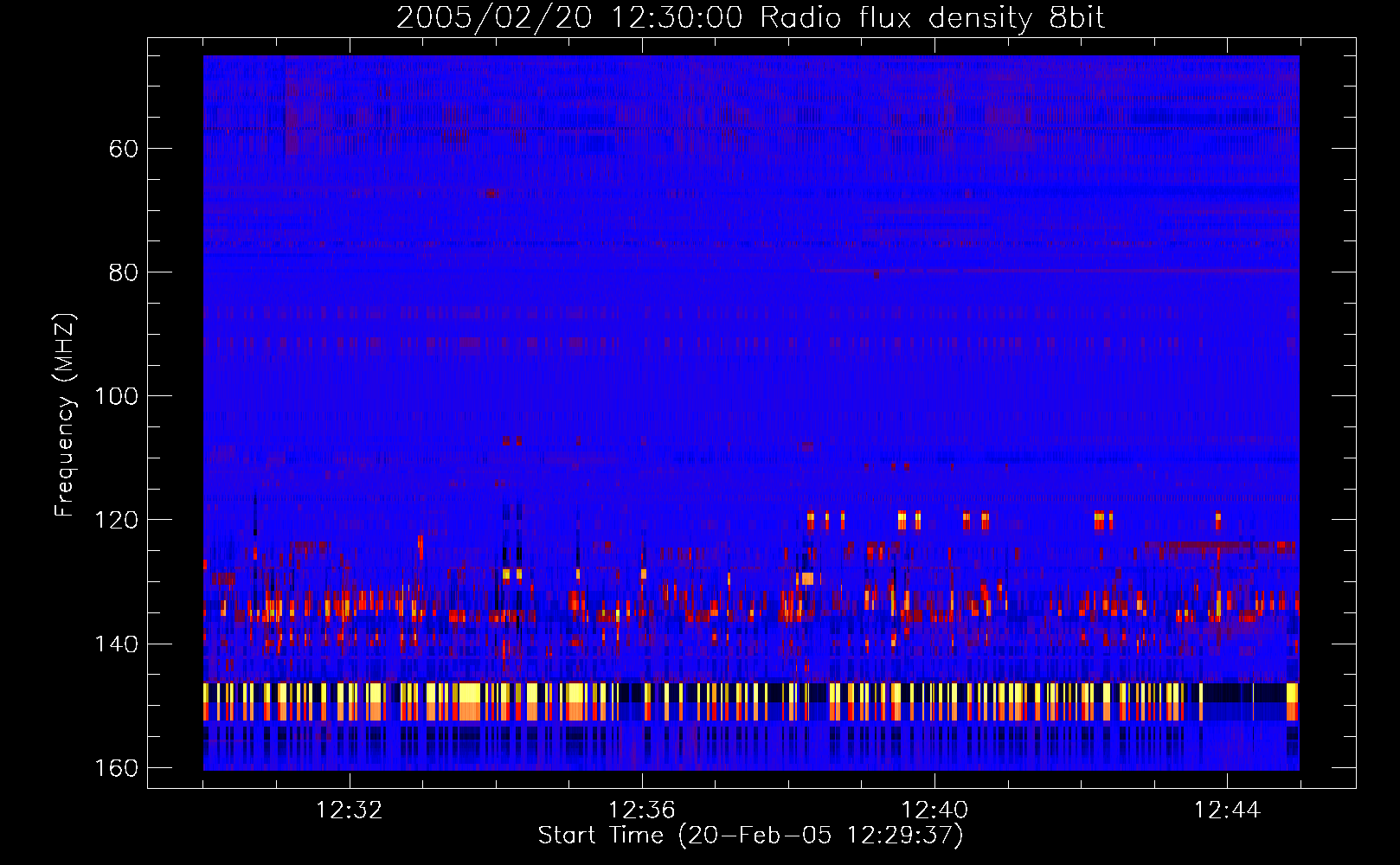Screen dimensions: 1400x865
Task: Click the "Start Time (20-Feb-05 12:29:37)" x-axis label
Action: click(750, 836)
